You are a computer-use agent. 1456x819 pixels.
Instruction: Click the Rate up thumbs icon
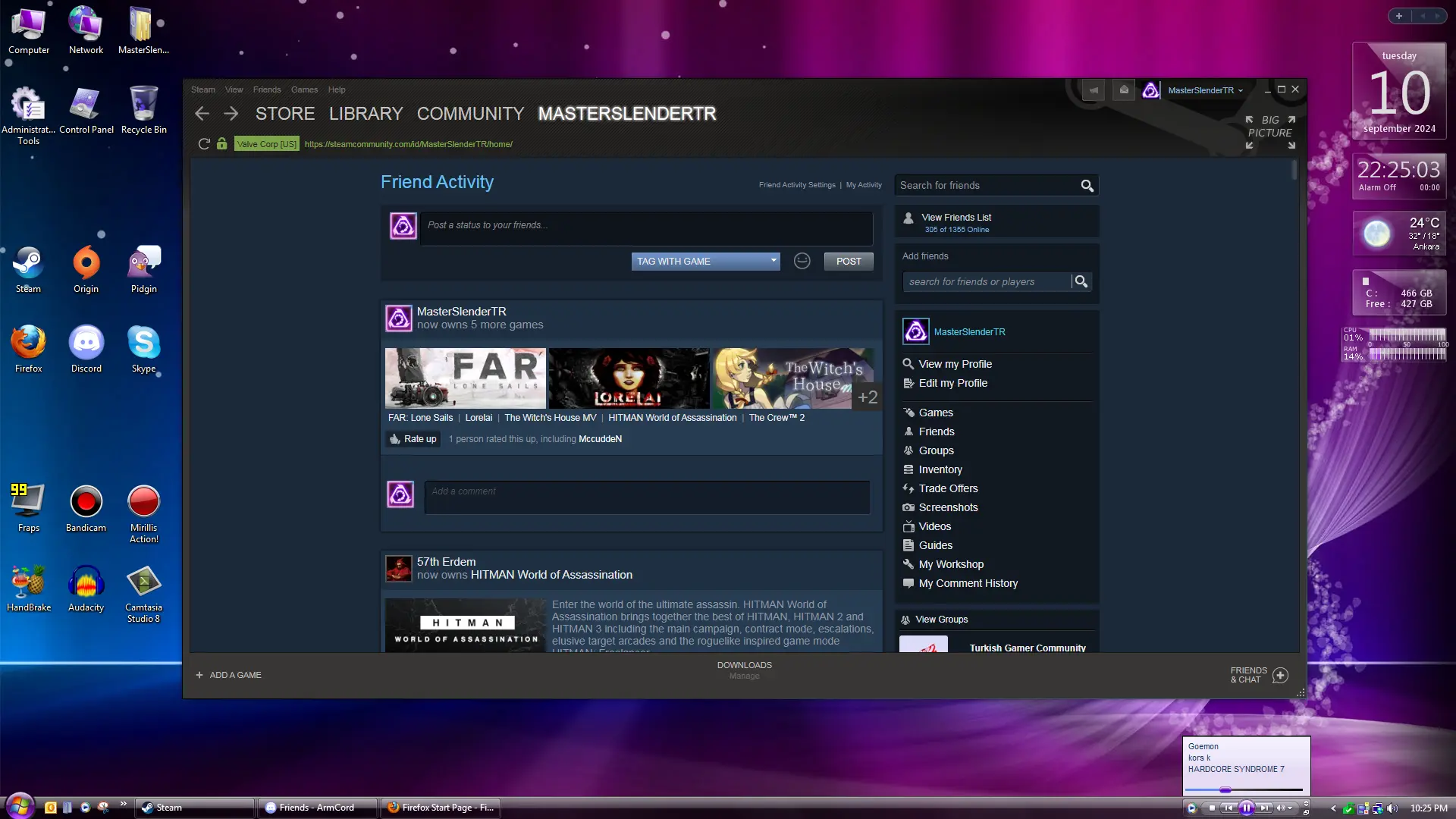(x=395, y=439)
